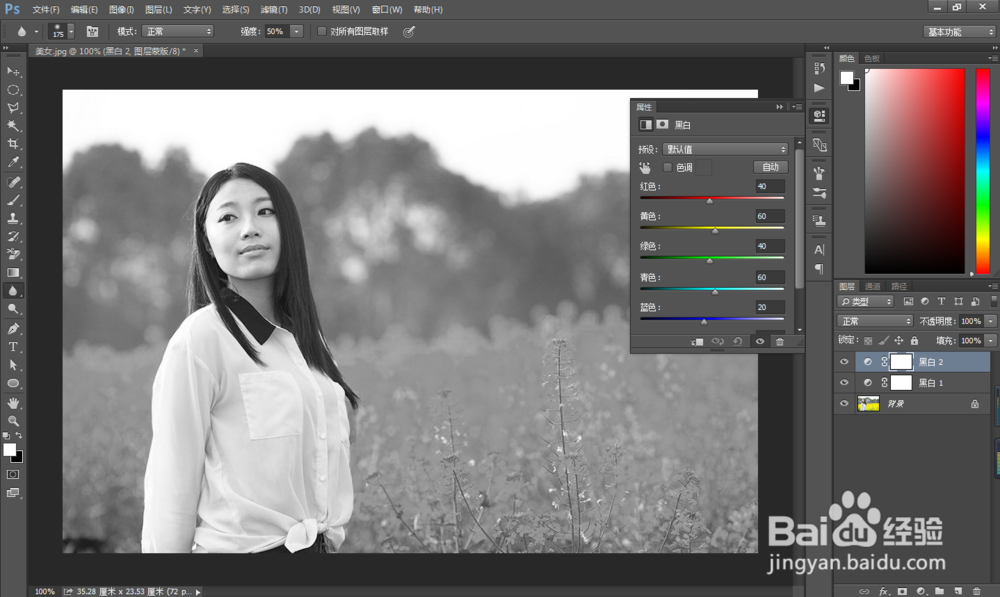Toggle Quick Mask mode
Screen dimensions: 1000x597
(x=13, y=475)
